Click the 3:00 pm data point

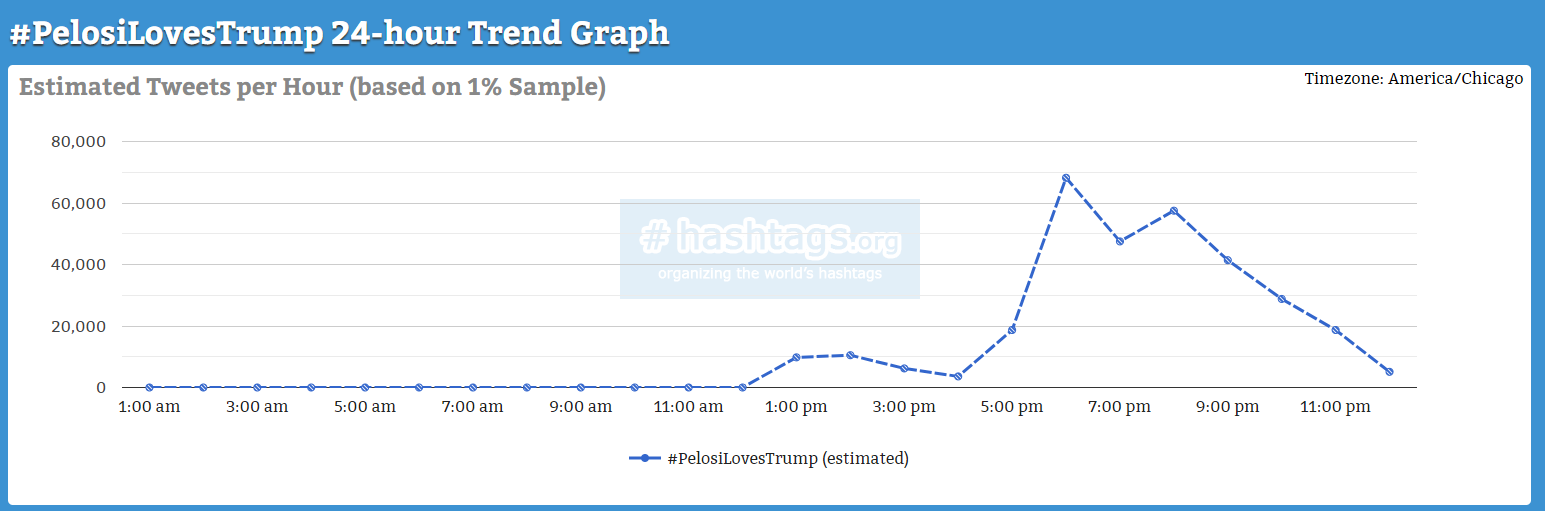click(904, 368)
